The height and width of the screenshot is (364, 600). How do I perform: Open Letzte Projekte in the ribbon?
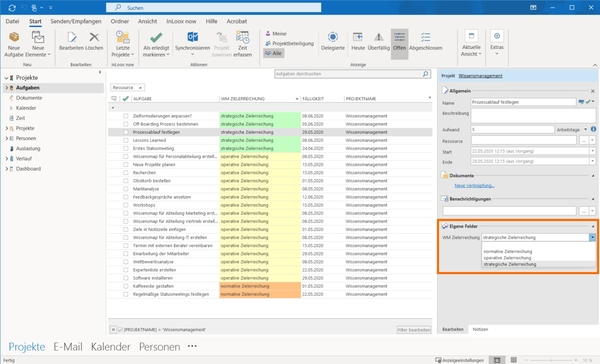123,44
